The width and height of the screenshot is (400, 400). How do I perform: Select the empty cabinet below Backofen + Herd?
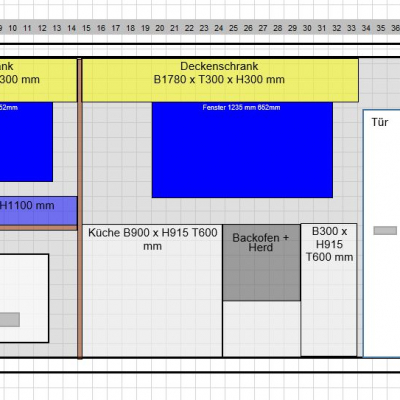[x=262, y=329]
